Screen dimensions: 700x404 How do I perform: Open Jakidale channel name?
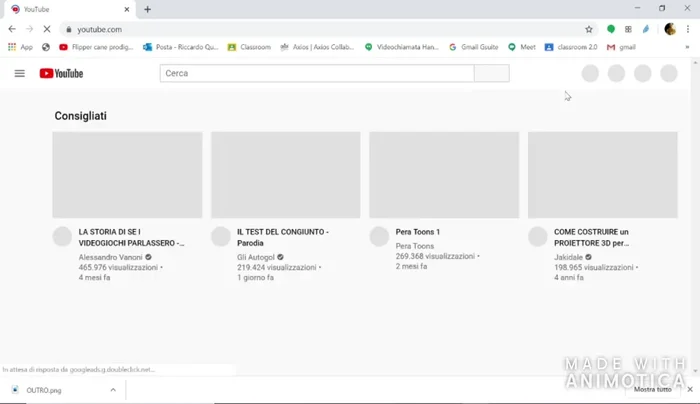[568, 257]
